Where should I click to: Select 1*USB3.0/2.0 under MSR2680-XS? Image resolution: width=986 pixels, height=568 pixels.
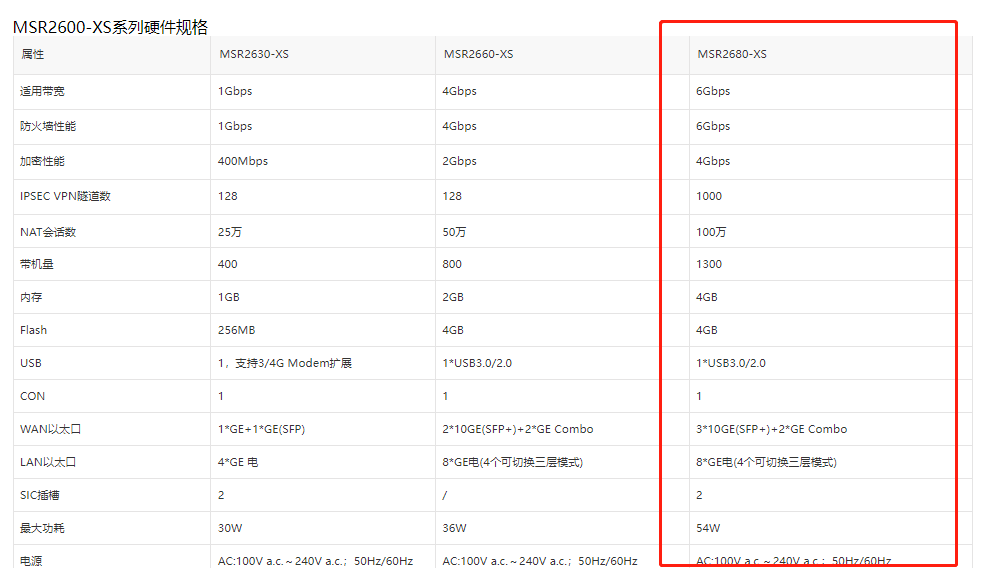click(x=731, y=363)
